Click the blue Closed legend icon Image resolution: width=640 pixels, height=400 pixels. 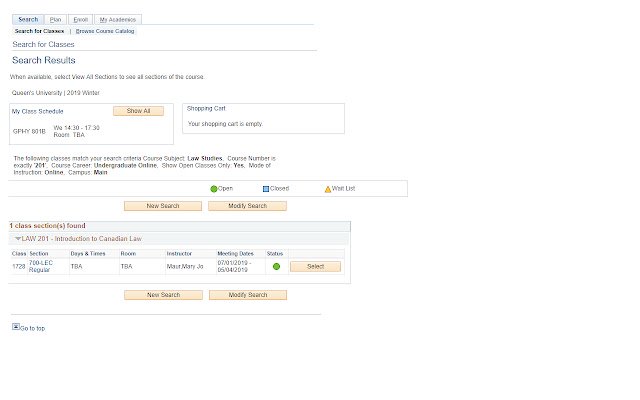[x=266, y=189]
